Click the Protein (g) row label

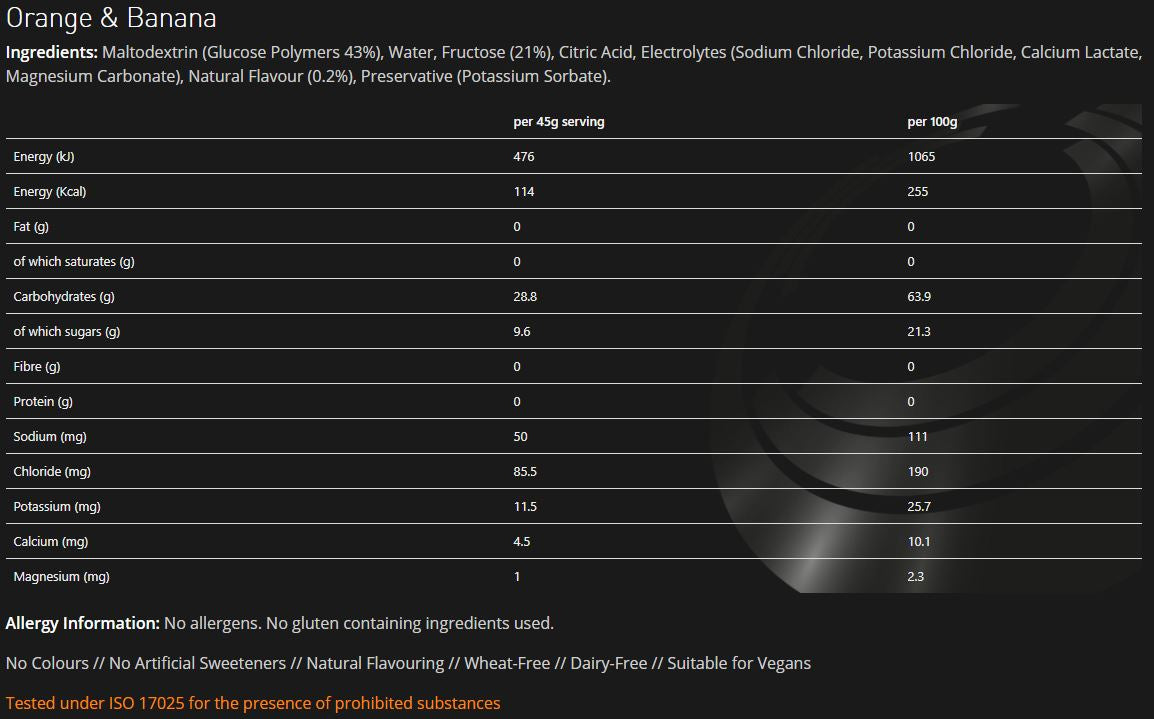pyautogui.click(x=43, y=402)
